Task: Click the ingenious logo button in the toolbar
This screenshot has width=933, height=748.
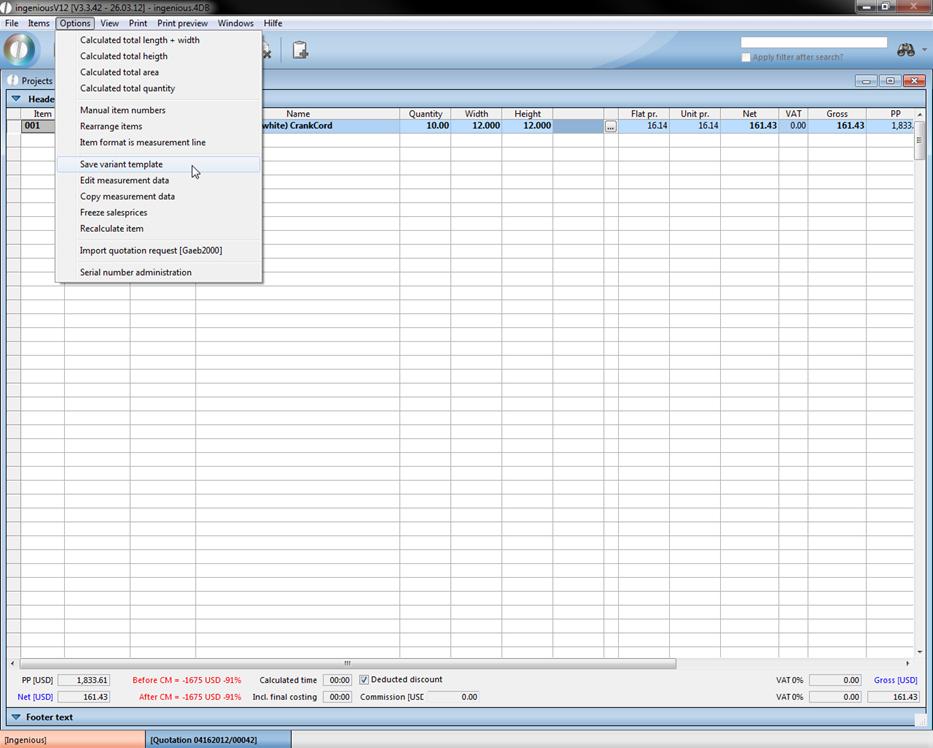Action: pyautogui.click(x=22, y=50)
